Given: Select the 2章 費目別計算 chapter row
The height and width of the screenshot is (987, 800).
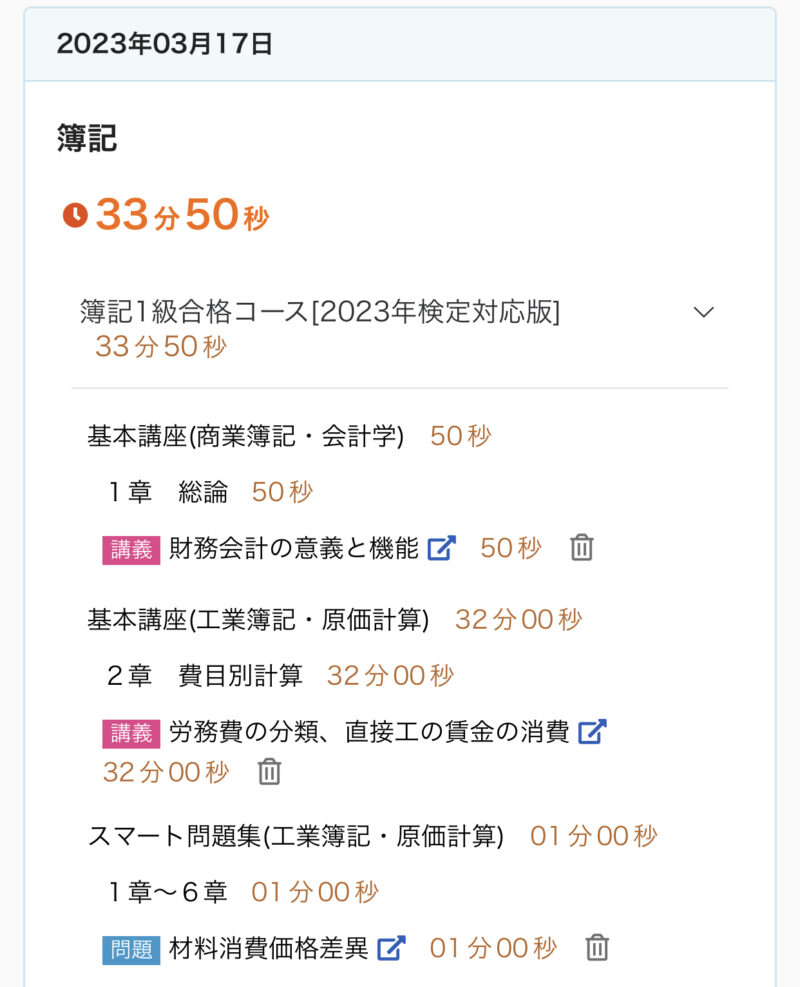Looking at the screenshot, I should point(204,676).
